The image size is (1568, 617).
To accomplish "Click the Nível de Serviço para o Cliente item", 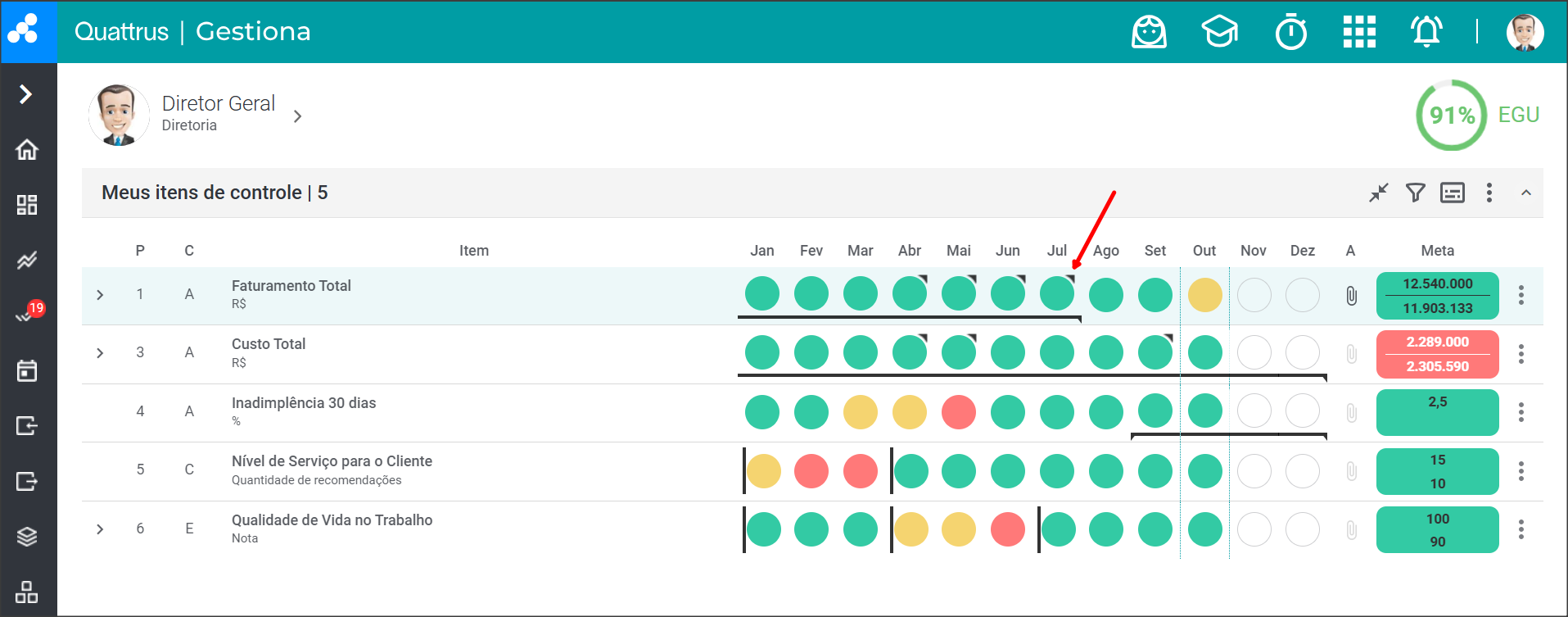I will [332, 461].
